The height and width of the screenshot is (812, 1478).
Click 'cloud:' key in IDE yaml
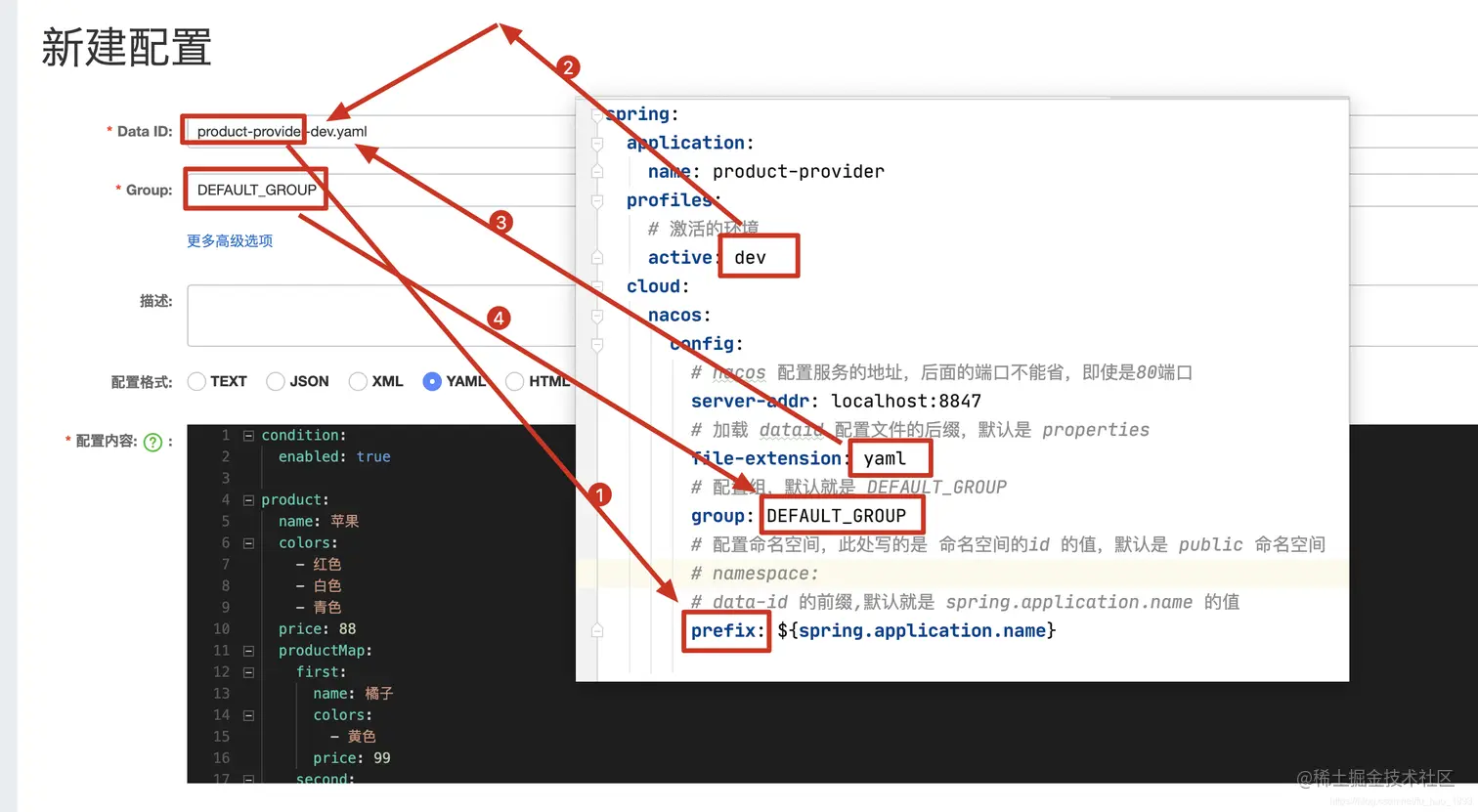tap(658, 286)
